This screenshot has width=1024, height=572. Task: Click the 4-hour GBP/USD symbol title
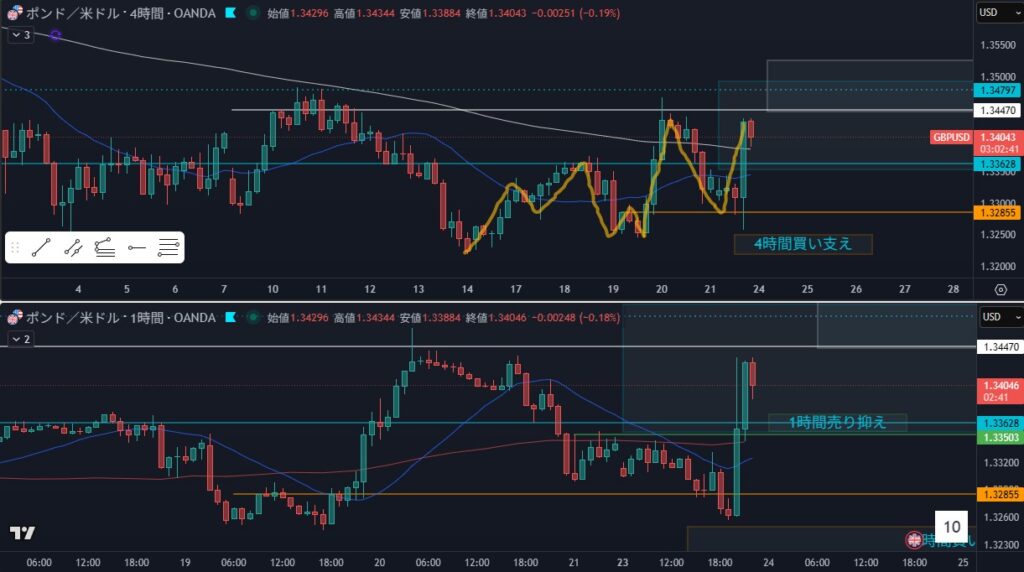pyautogui.click(x=110, y=13)
